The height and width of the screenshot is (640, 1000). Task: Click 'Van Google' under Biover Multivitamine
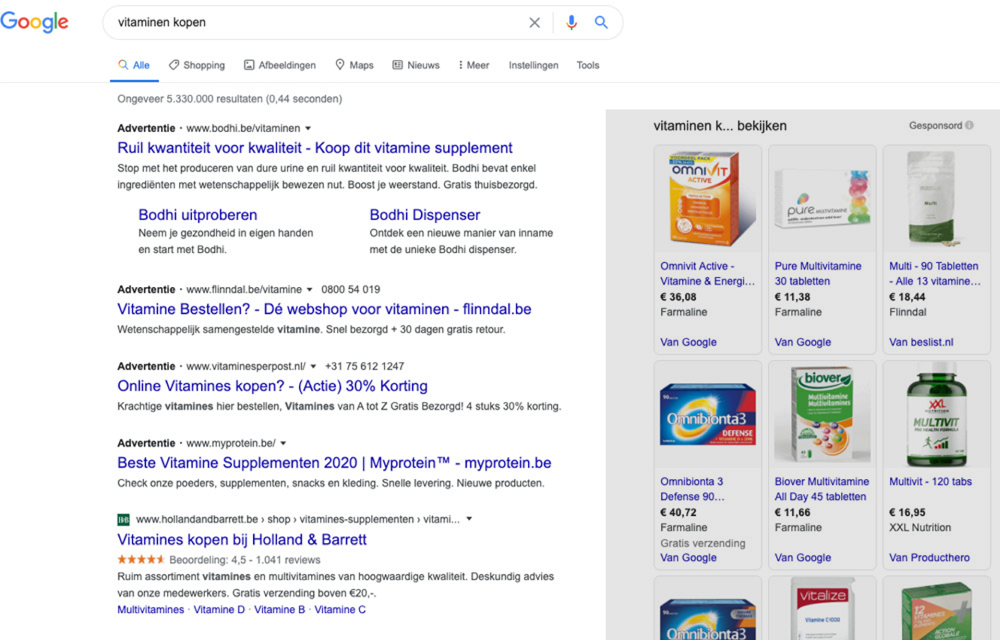click(x=802, y=558)
